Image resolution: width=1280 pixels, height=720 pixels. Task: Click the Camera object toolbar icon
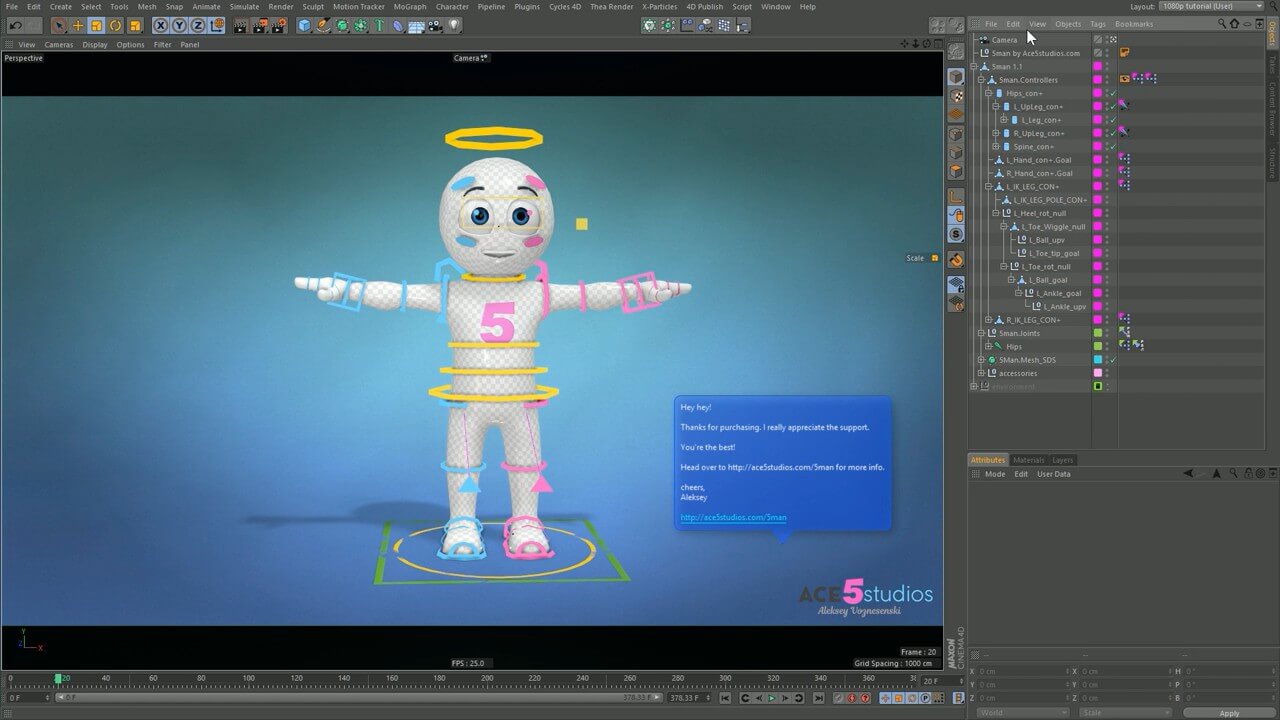(435, 25)
